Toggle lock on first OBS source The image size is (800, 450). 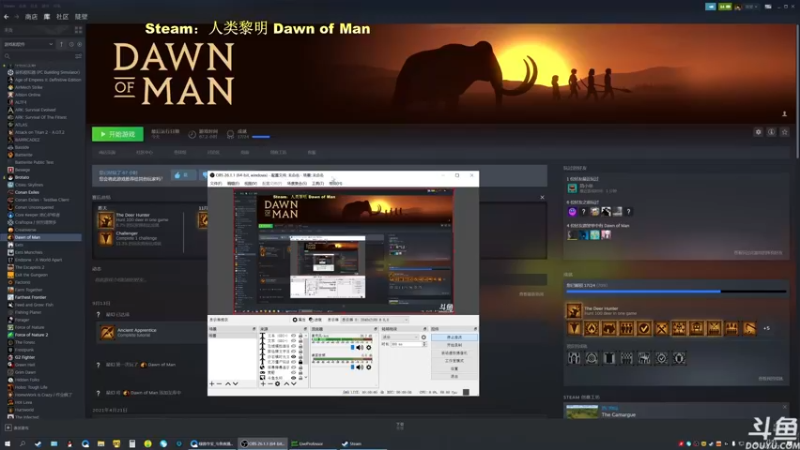[300, 336]
